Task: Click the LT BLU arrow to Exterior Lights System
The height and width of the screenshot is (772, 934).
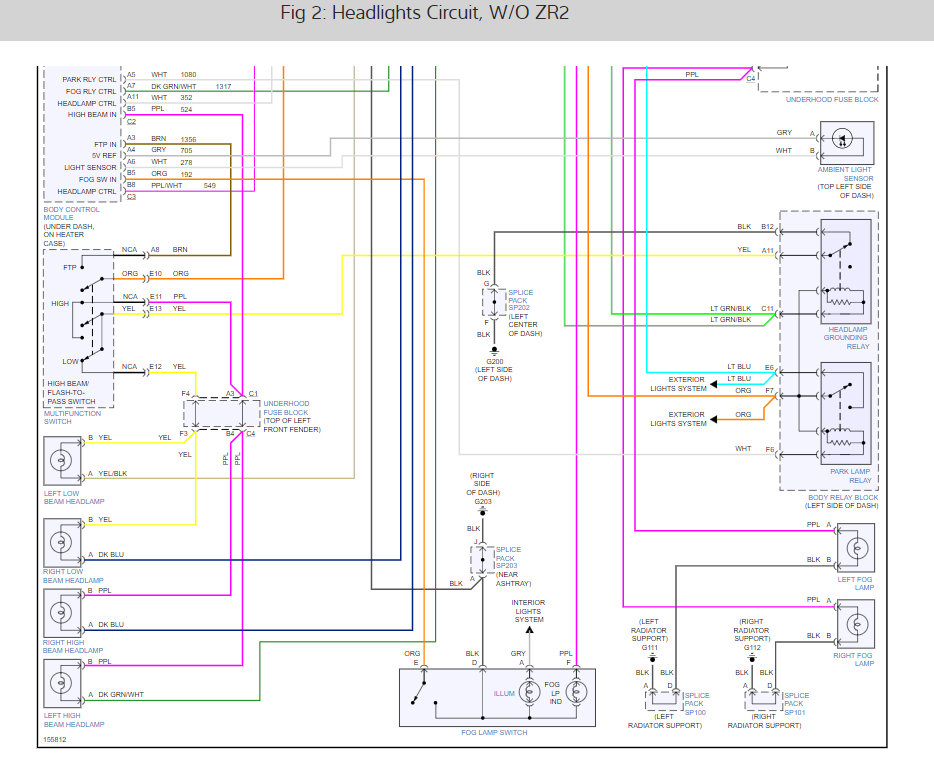Action: point(714,384)
